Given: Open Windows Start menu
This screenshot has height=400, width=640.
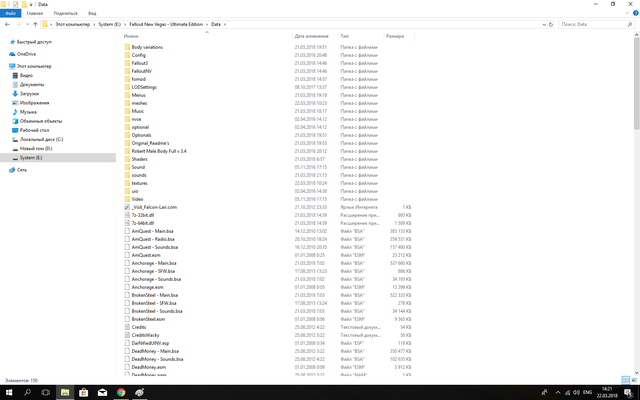Looking at the screenshot, I should [9, 393].
